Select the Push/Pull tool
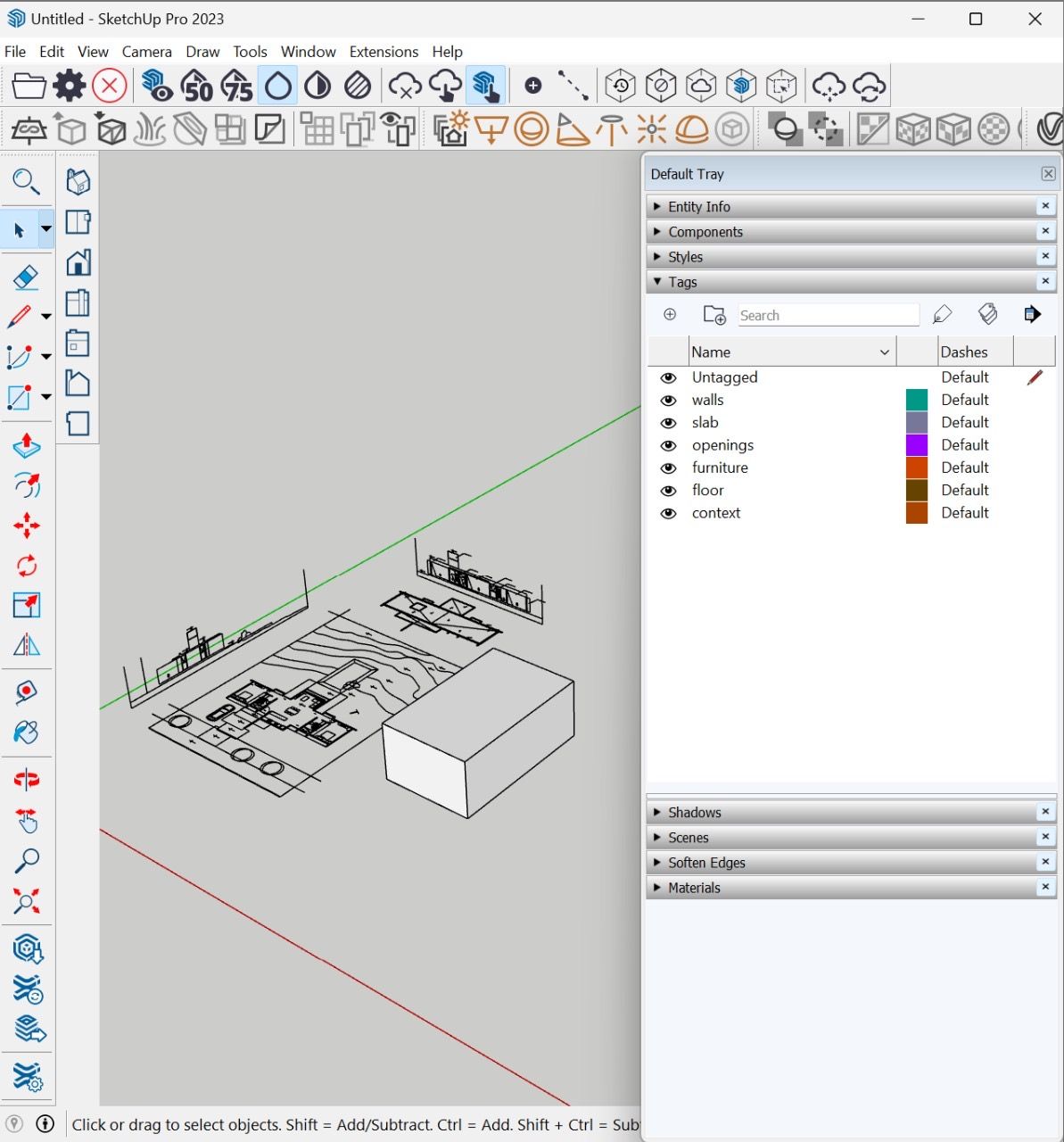The image size is (1064, 1142). [x=27, y=445]
